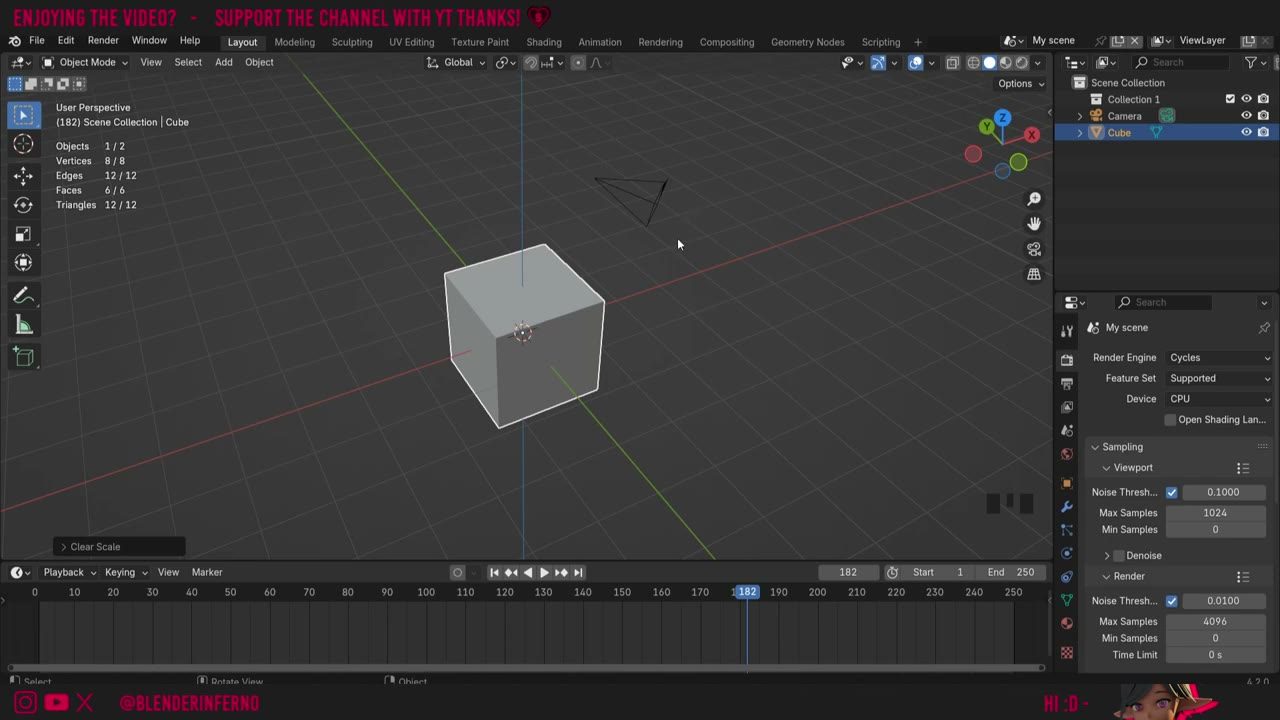The height and width of the screenshot is (720, 1280).
Task: Switch to the Geometry Nodes workspace tab
Action: (807, 42)
